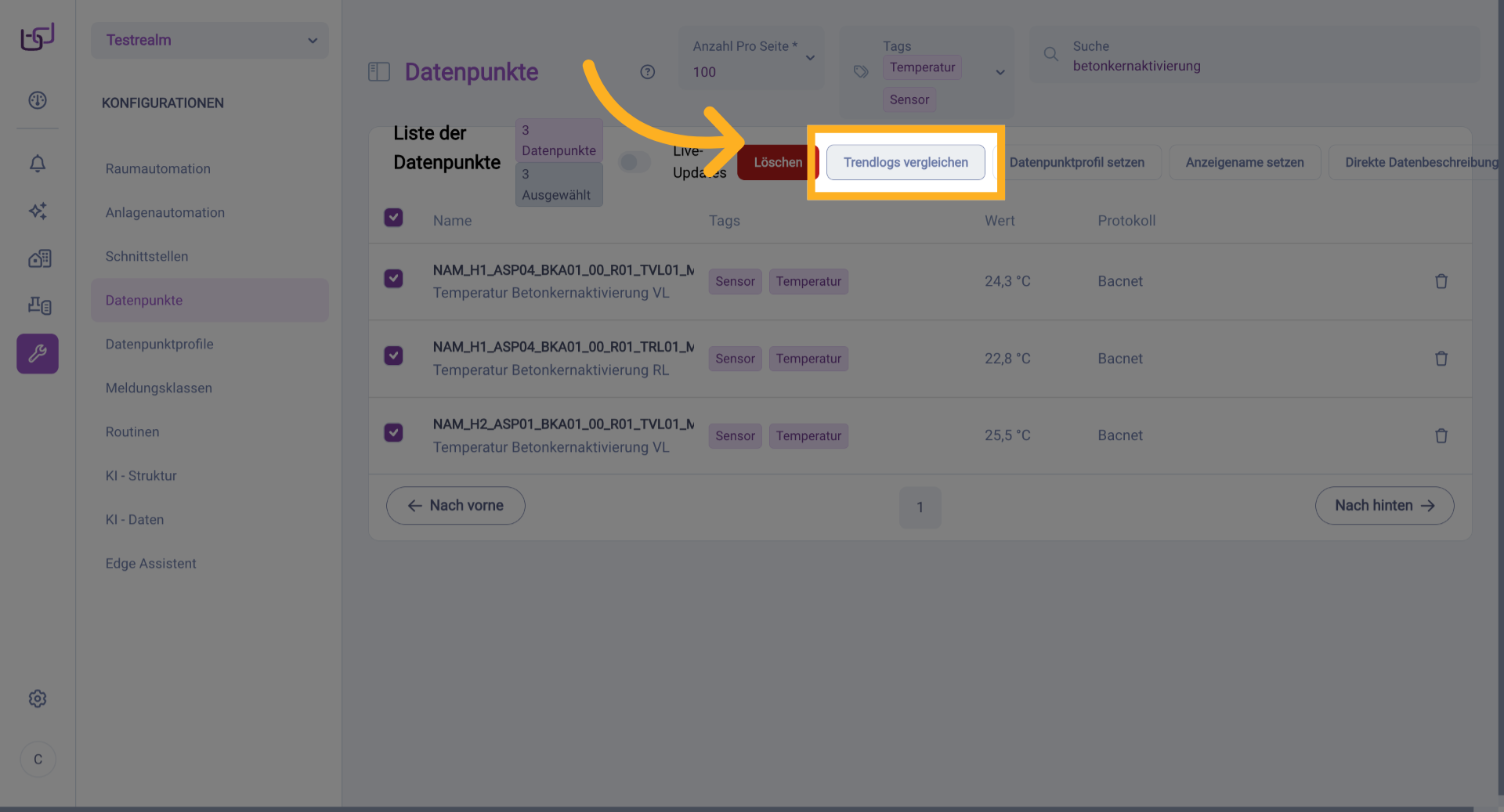This screenshot has height=812, width=1504.
Task: Delete the TRL01 datapoint using trash icon
Action: pos(1441,359)
